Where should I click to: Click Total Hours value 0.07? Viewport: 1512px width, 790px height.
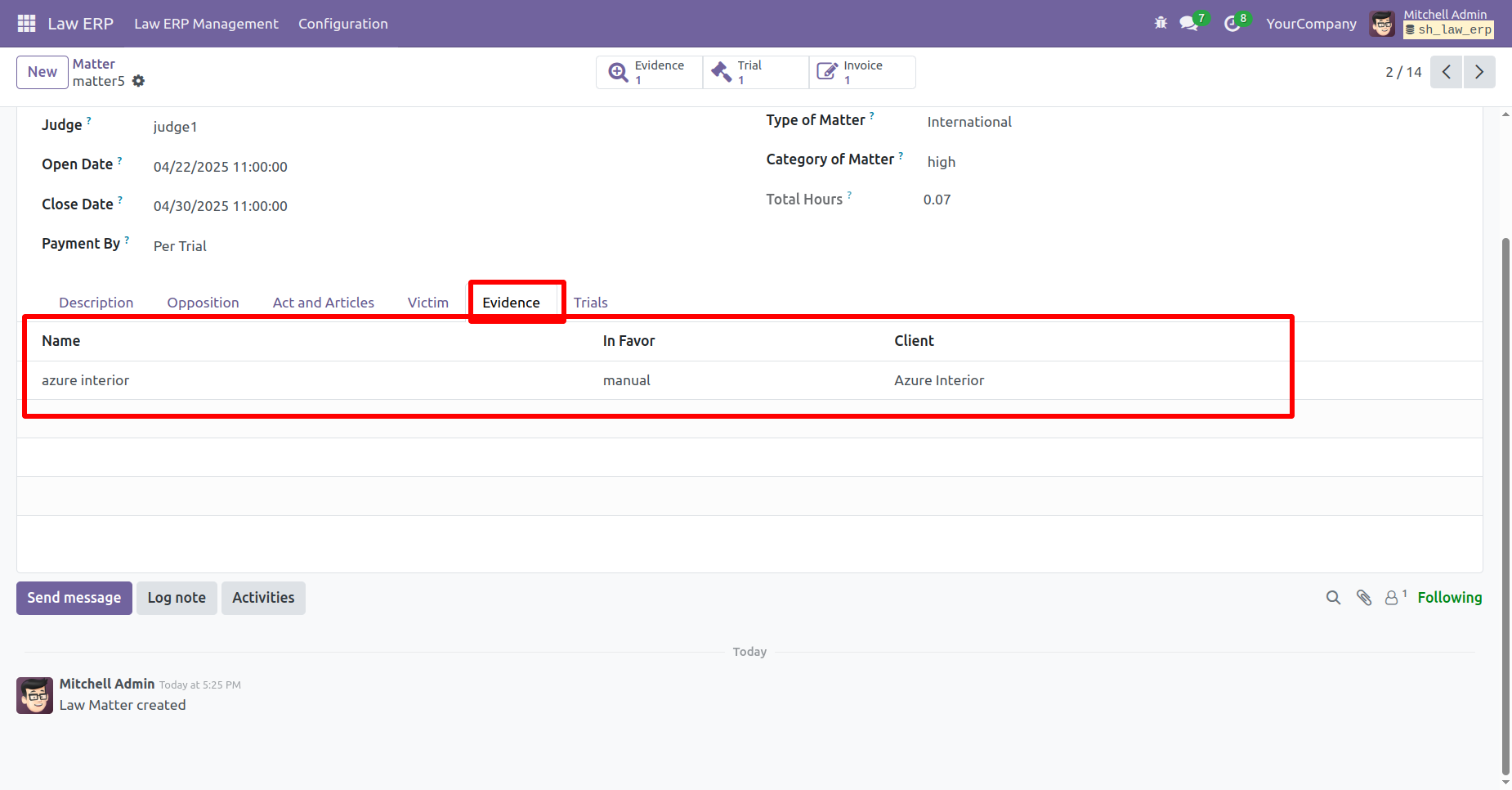tap(937, 200)
